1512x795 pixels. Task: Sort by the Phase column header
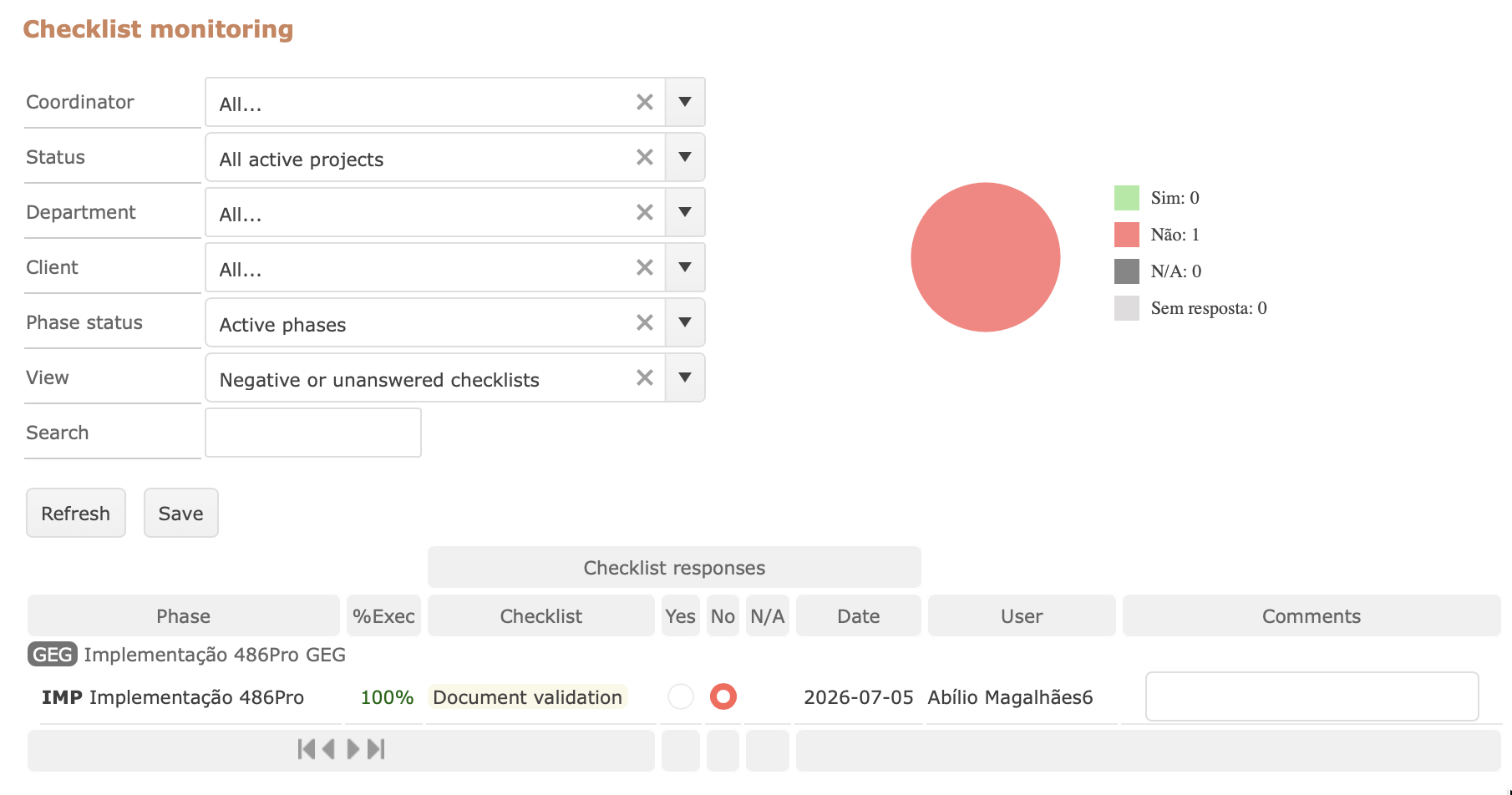click(184, 615)
